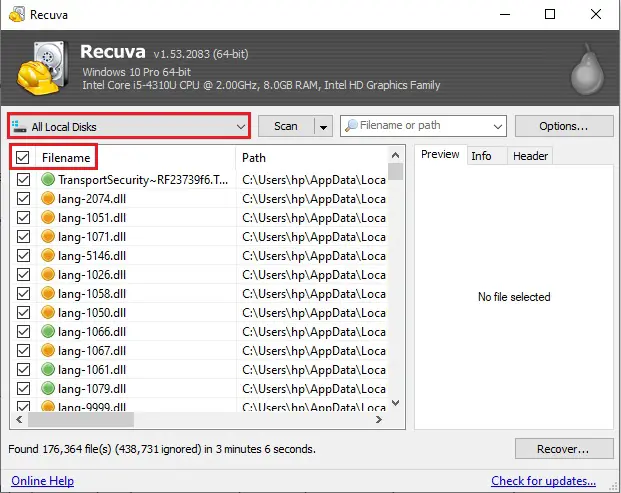
Task: Close the Recuva window
Action: [x=596, y=15]
